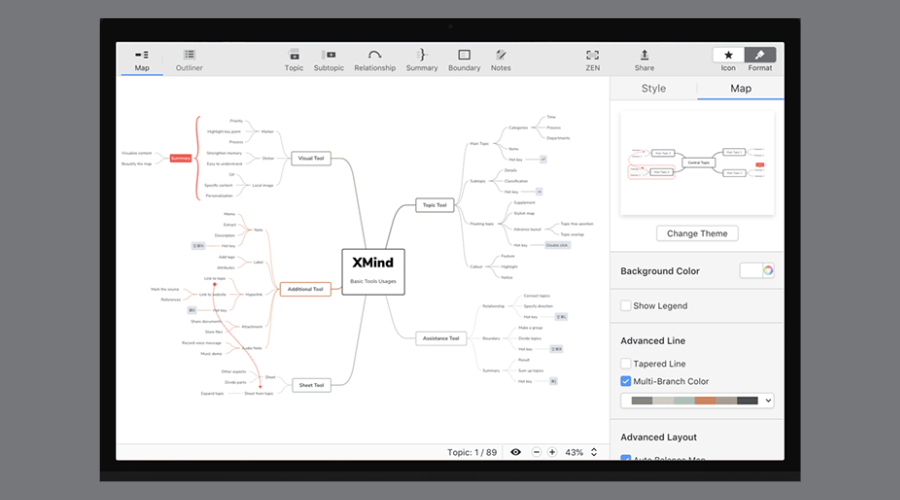The height and width of the screenshot is (500, 900).
Task: Add a new Topic from toolbar
Action: (x=294, y=60)
